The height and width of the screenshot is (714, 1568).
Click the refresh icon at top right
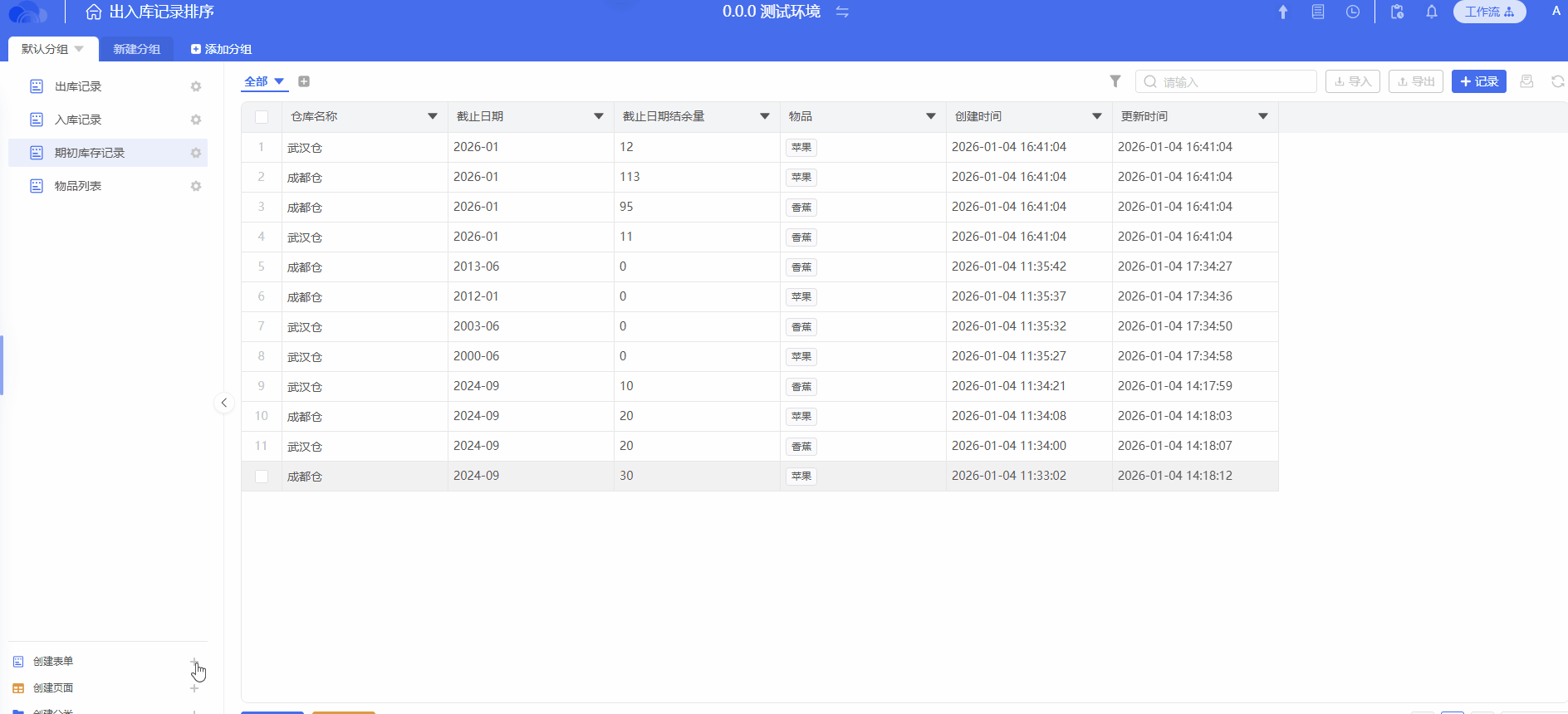1557,81
